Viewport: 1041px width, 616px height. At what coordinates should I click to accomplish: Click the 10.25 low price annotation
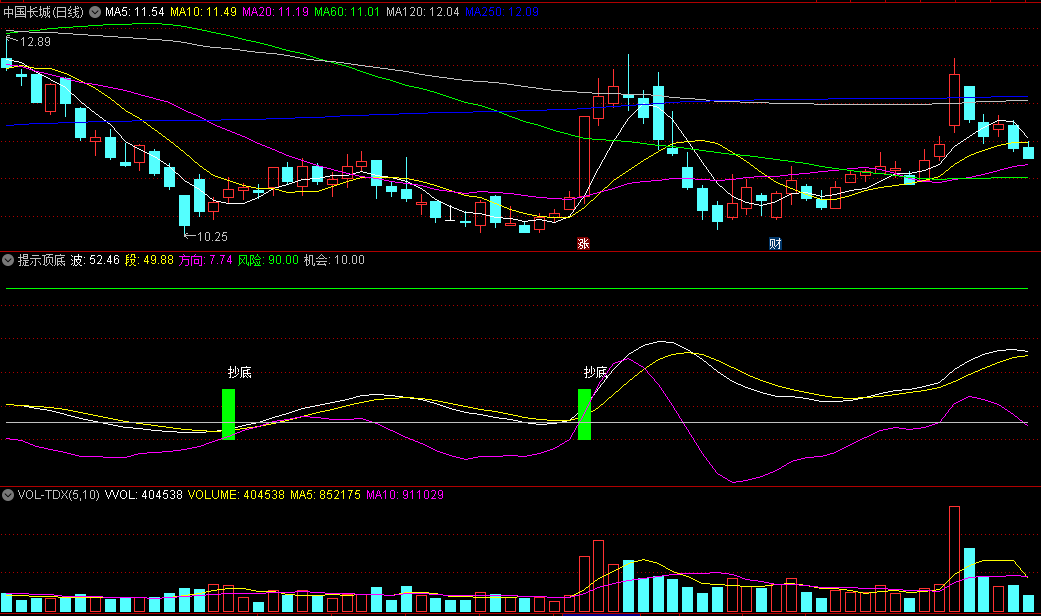click(212, 236)
